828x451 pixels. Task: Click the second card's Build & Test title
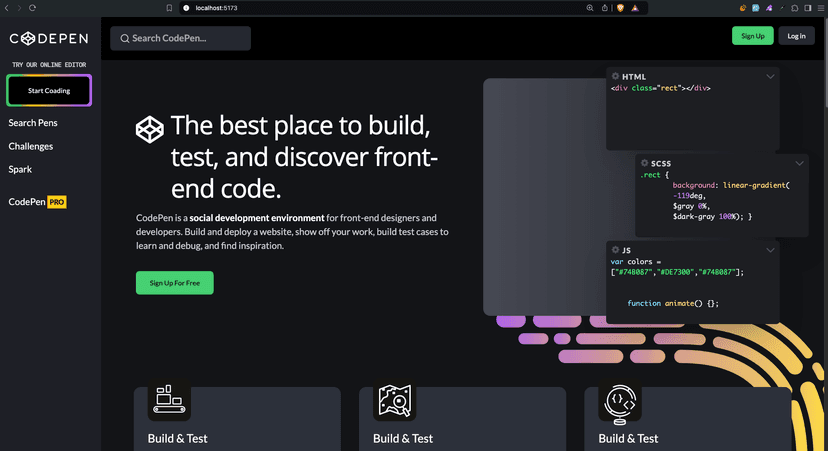coord(403,438)
